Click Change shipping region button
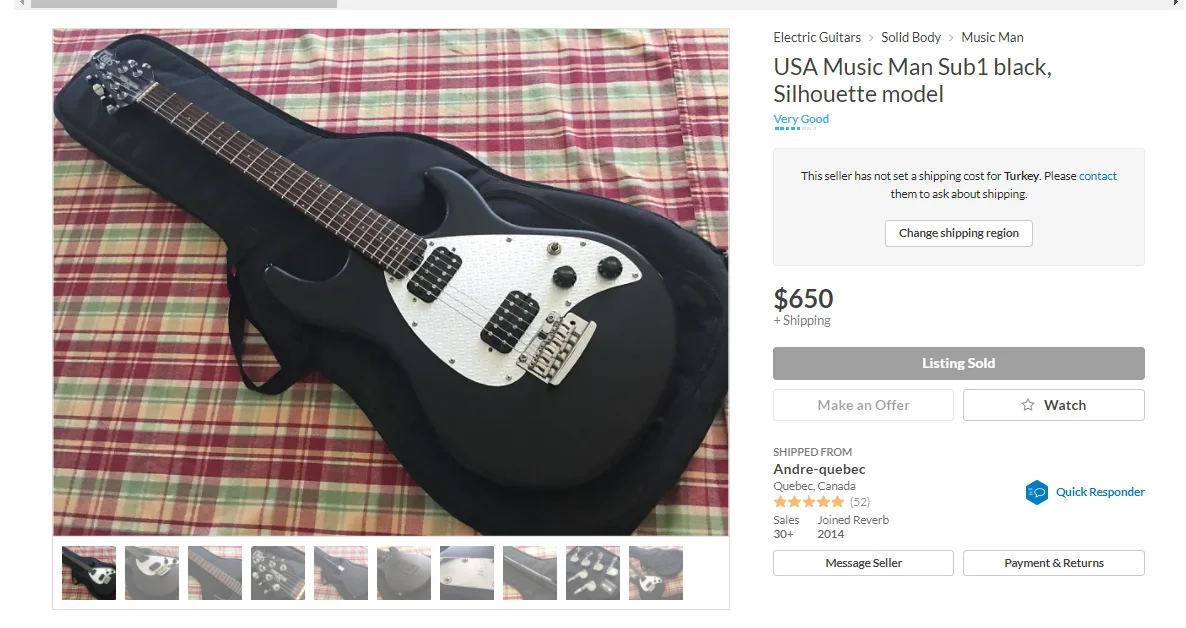Image resolution: width=1186 pixels, height=628 pixels. [958, 233]
